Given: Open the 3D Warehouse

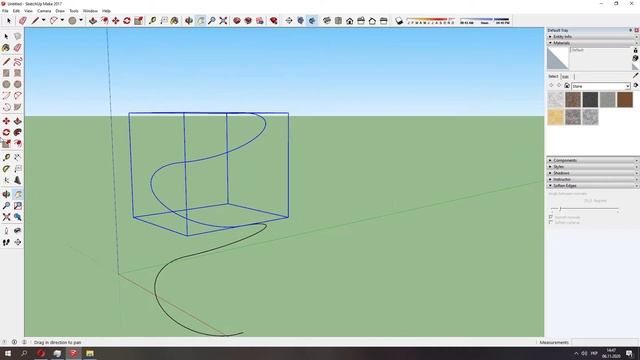Looking at the screenshot, I should [x=237, y=20].
